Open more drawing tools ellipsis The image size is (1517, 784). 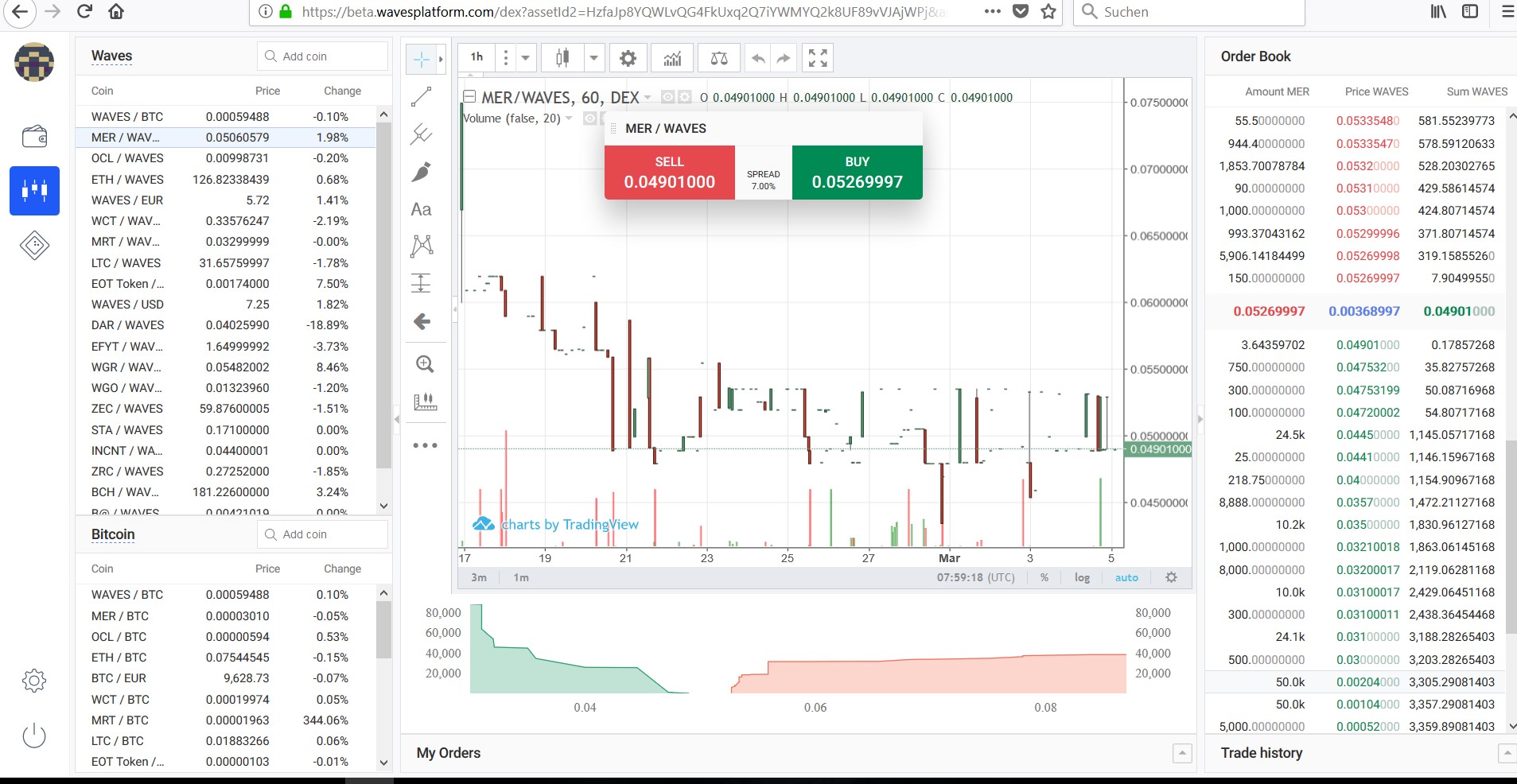pos(426,445)
